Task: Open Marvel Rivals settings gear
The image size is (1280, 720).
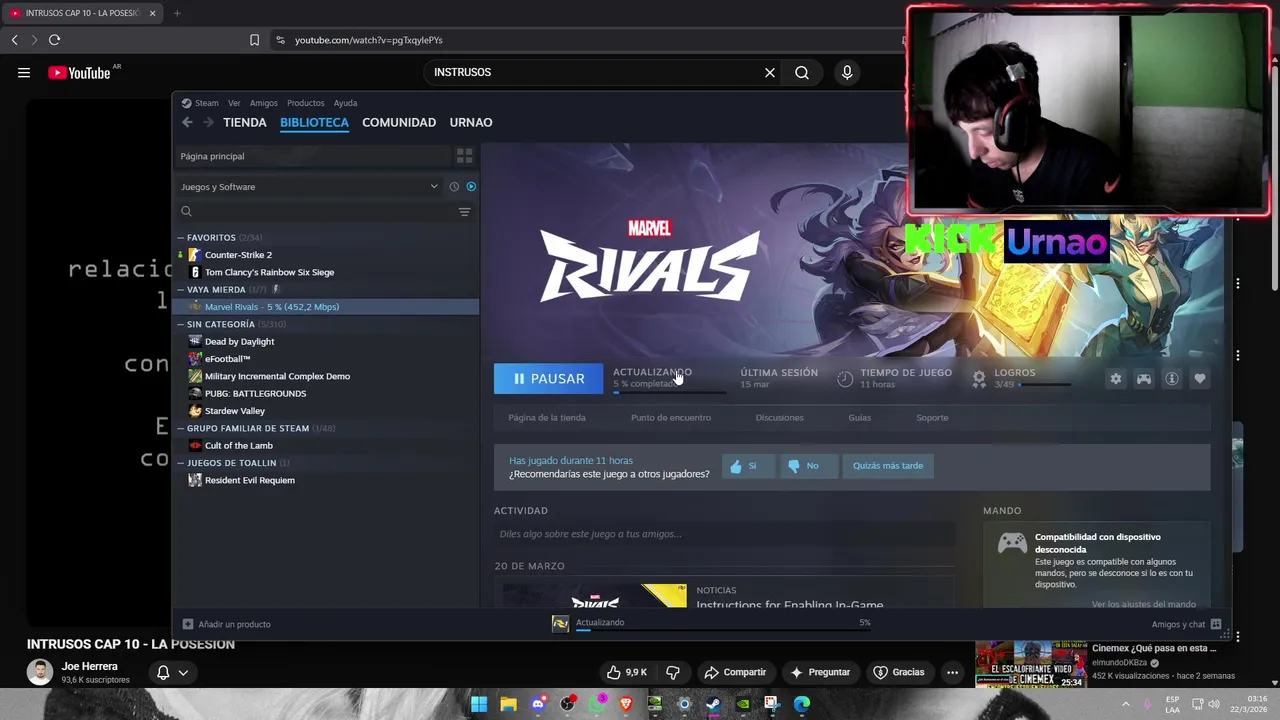Action: click(x=1116, y=379)
